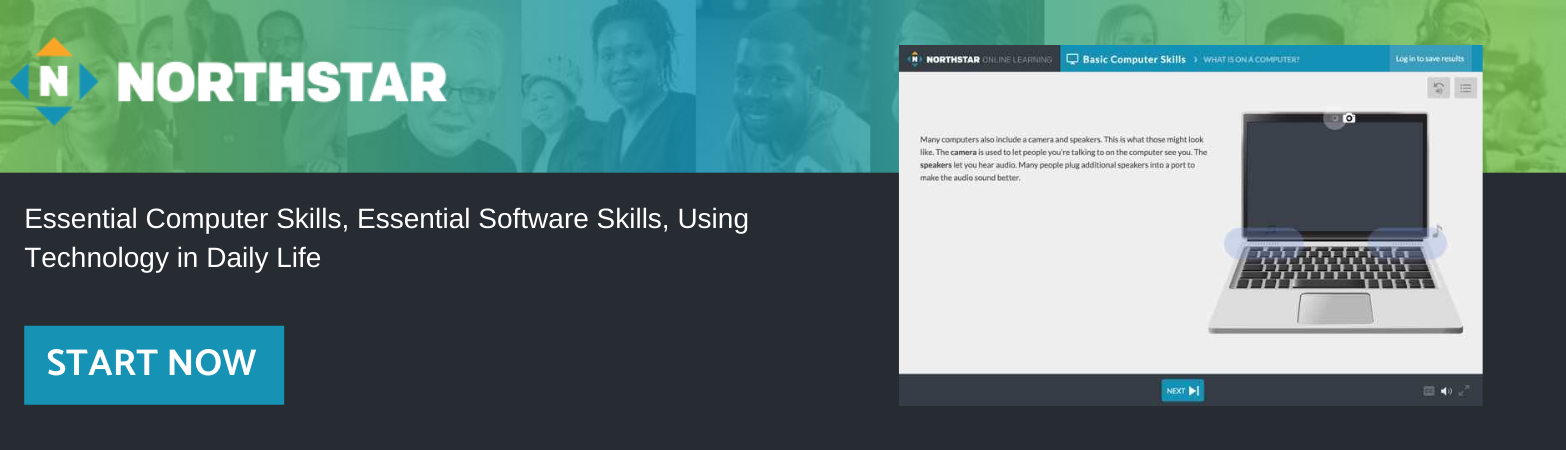Toggle closed captions in the lesson player
The image size is (1566, 450).
coord(1429,391)
